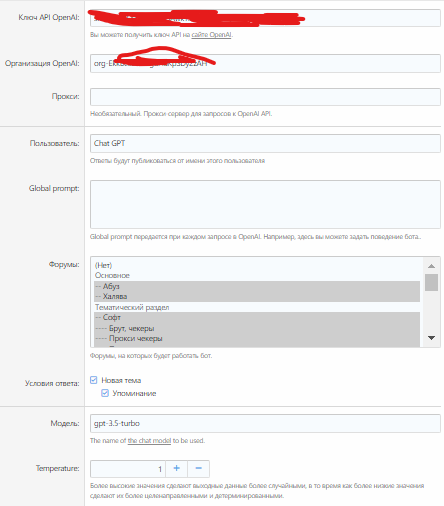Toggle the Упоминание checkbox

coord(105,393)
